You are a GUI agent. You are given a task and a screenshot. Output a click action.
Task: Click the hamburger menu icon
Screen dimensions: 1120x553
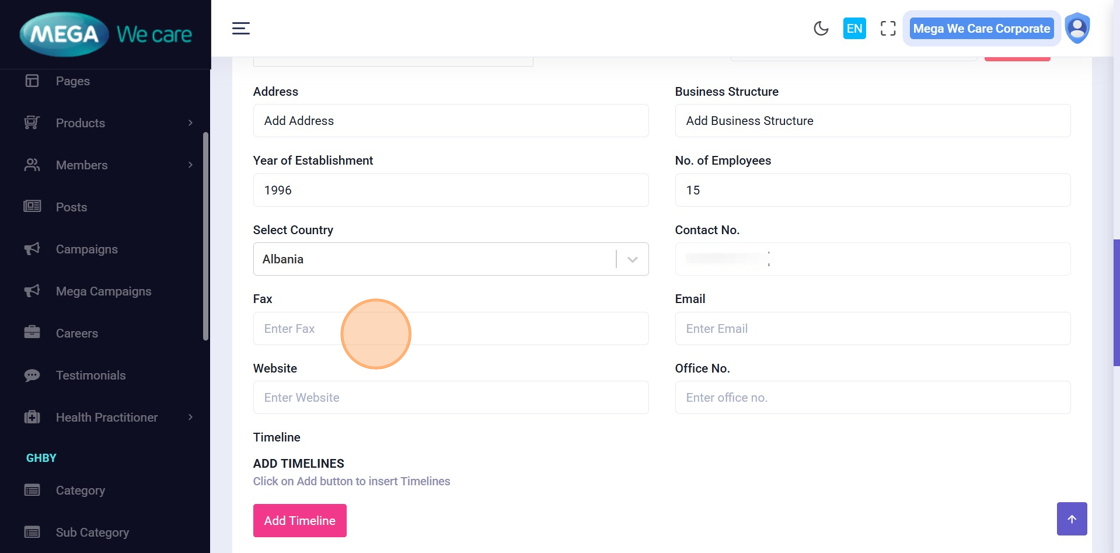tap(241, 28)
